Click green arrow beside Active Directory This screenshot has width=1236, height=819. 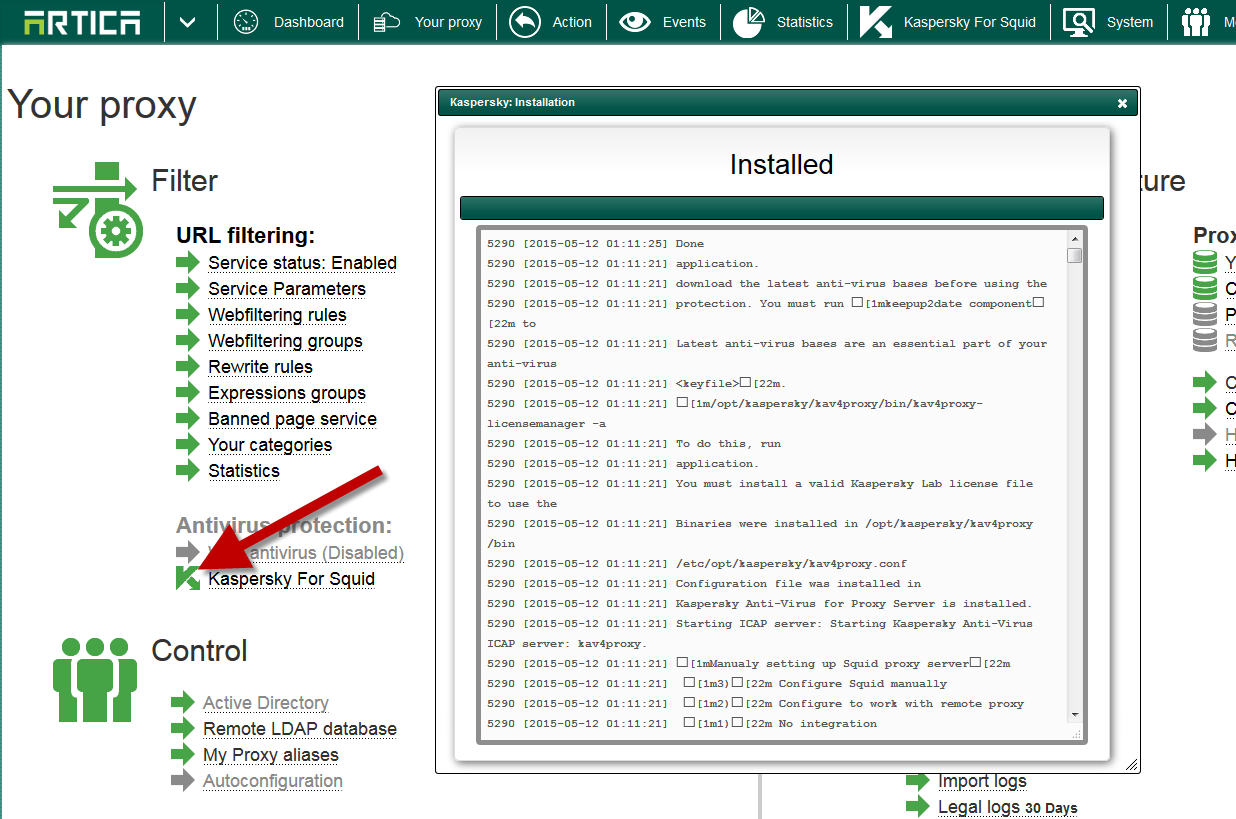point(183,702)
